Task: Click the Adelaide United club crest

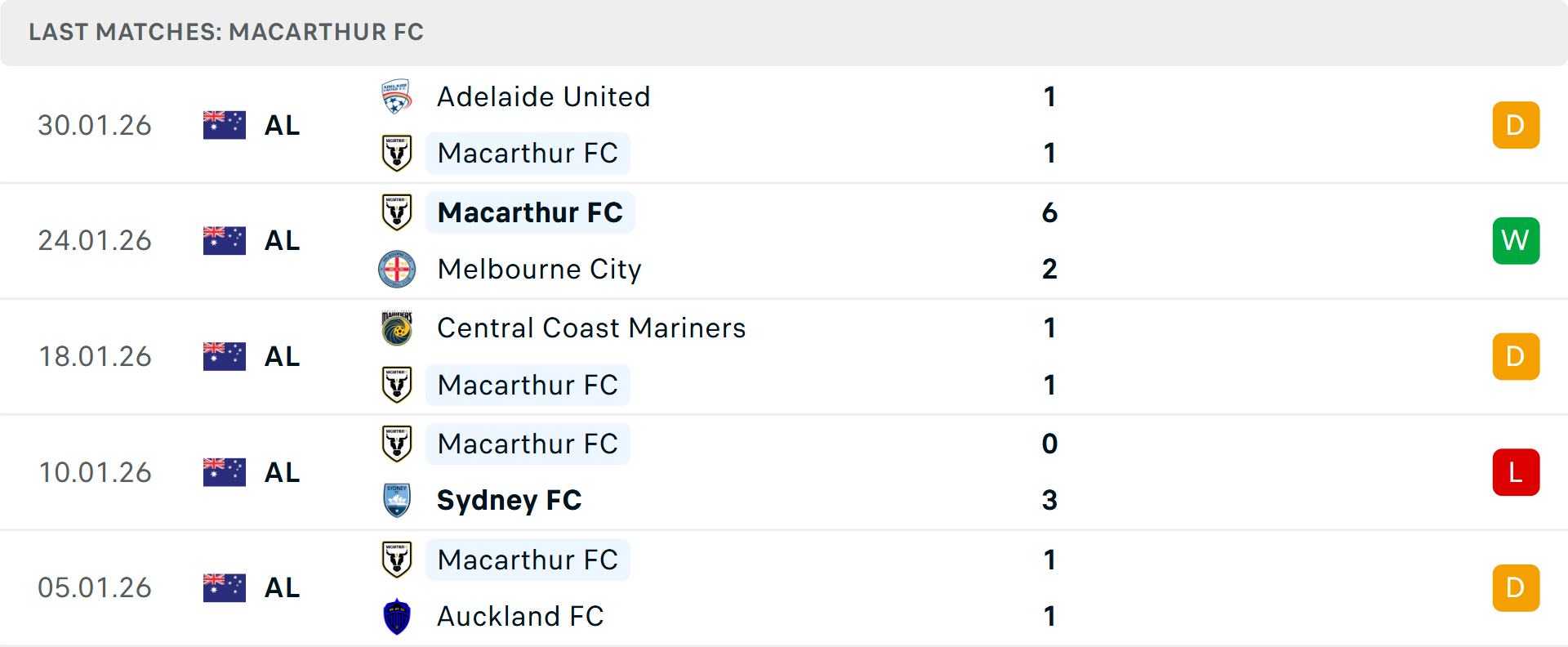Action: pyautogui.click(x=397, y=96)
